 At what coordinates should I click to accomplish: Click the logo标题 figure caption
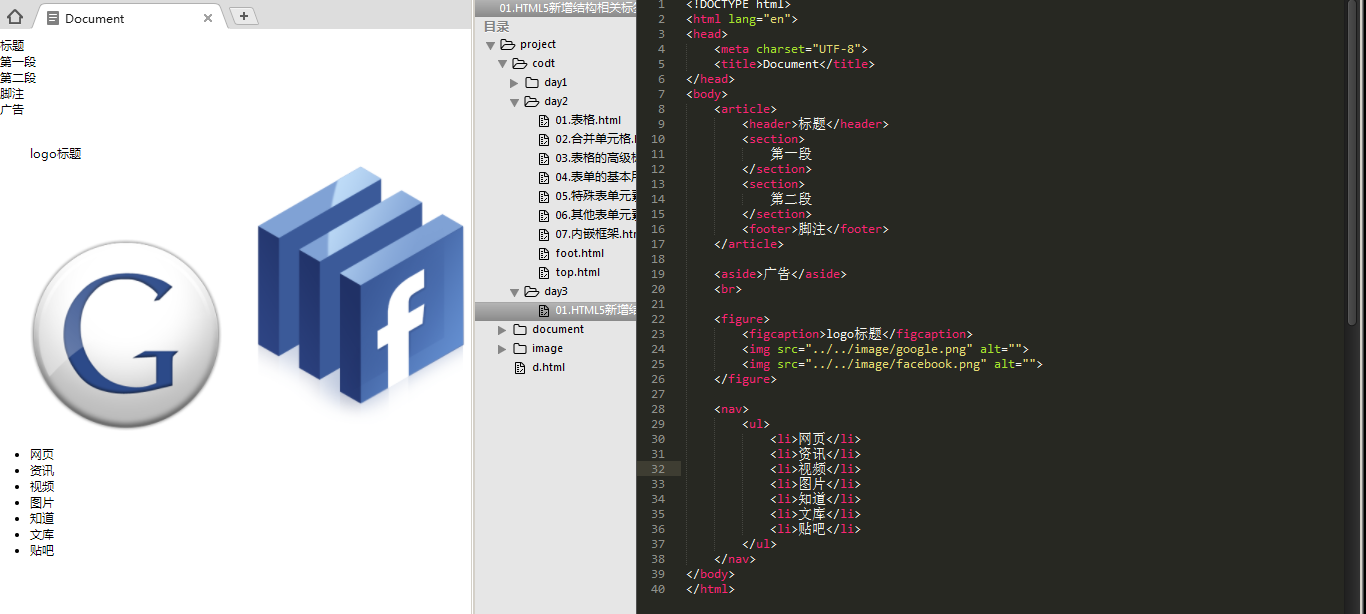[55, 154]
